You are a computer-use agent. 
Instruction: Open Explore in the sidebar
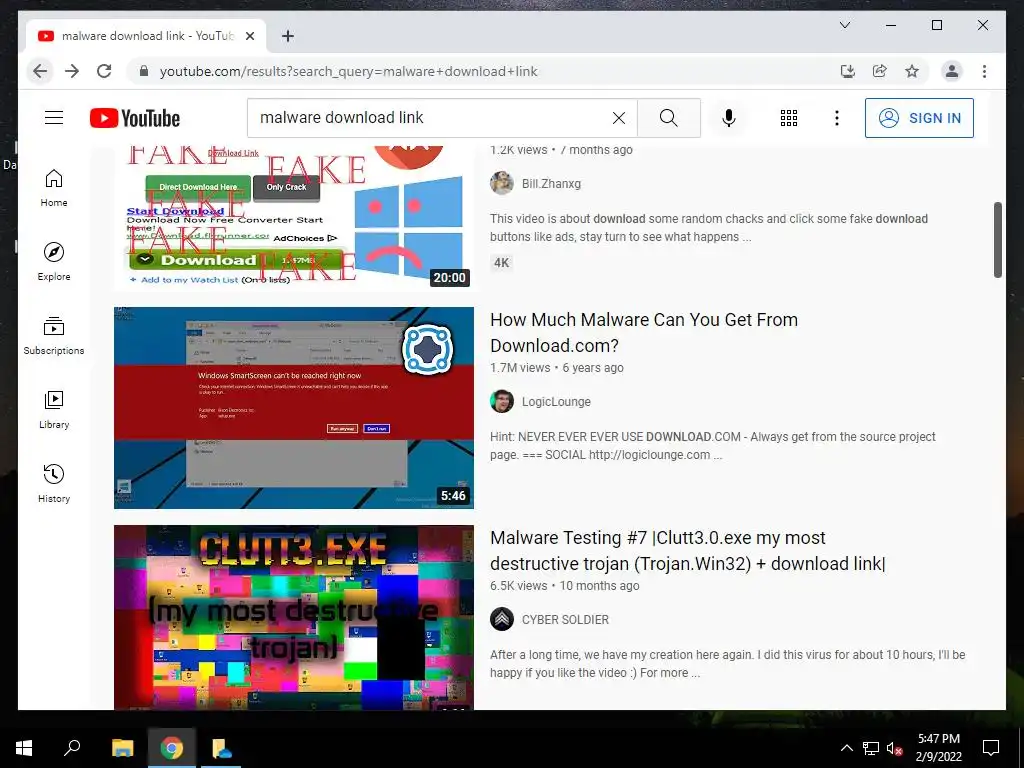point(54,262)
